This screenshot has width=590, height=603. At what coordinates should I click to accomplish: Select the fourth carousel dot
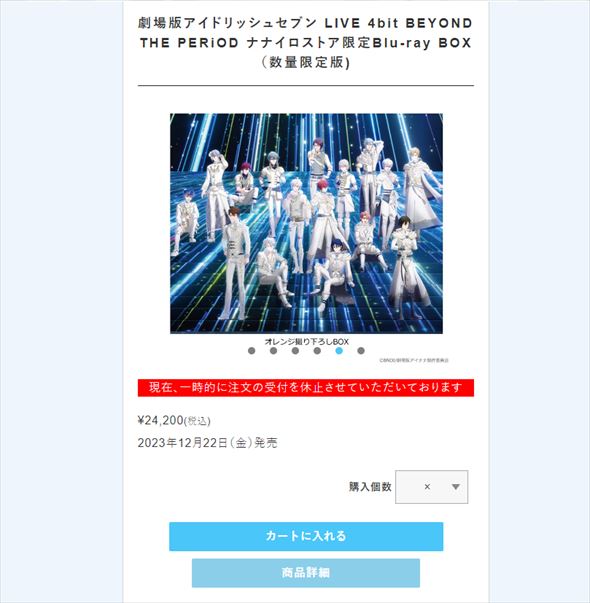[317, 350]
